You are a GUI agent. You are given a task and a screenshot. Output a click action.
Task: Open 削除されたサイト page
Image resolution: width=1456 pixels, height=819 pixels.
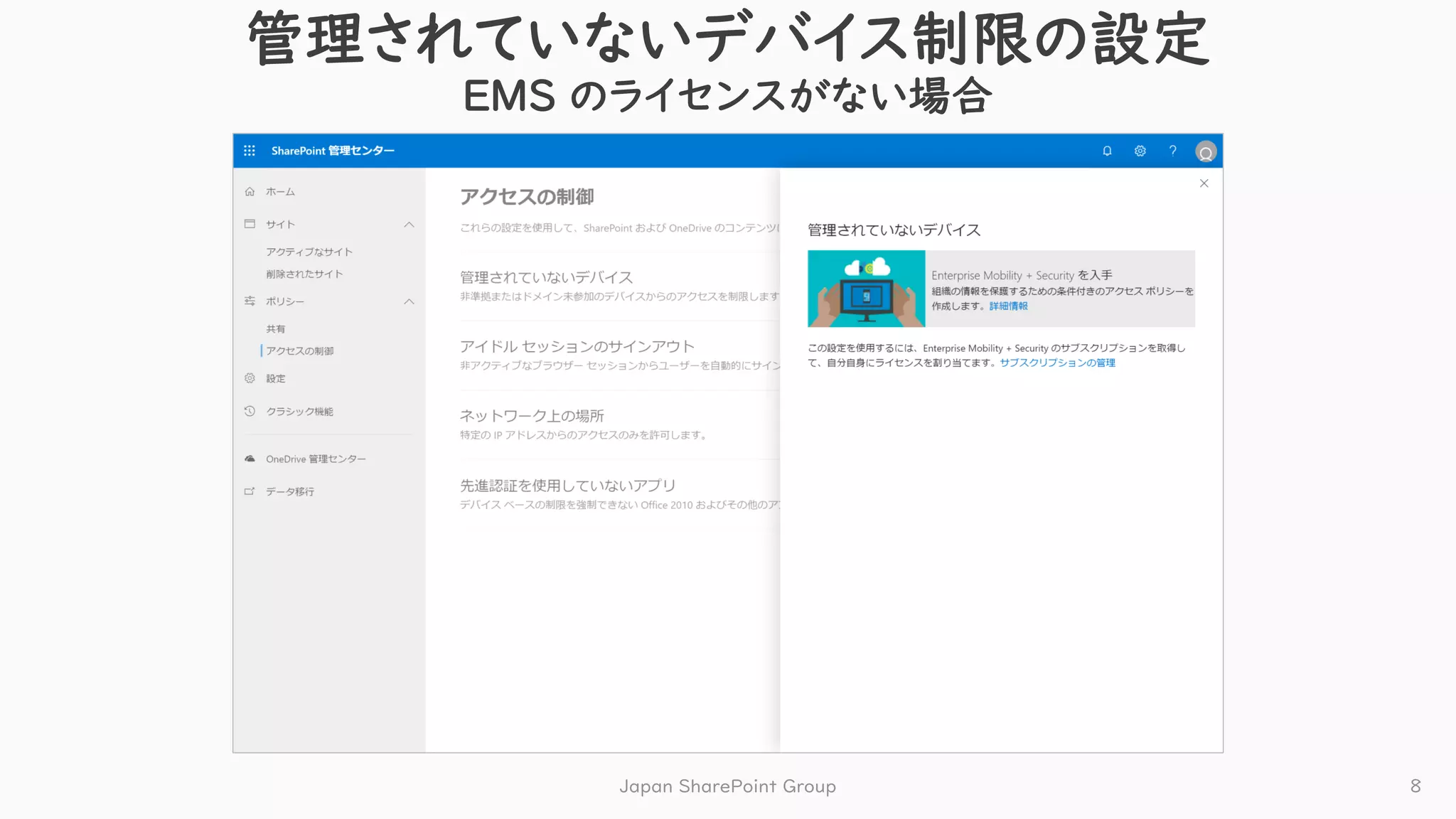(304, 274)
